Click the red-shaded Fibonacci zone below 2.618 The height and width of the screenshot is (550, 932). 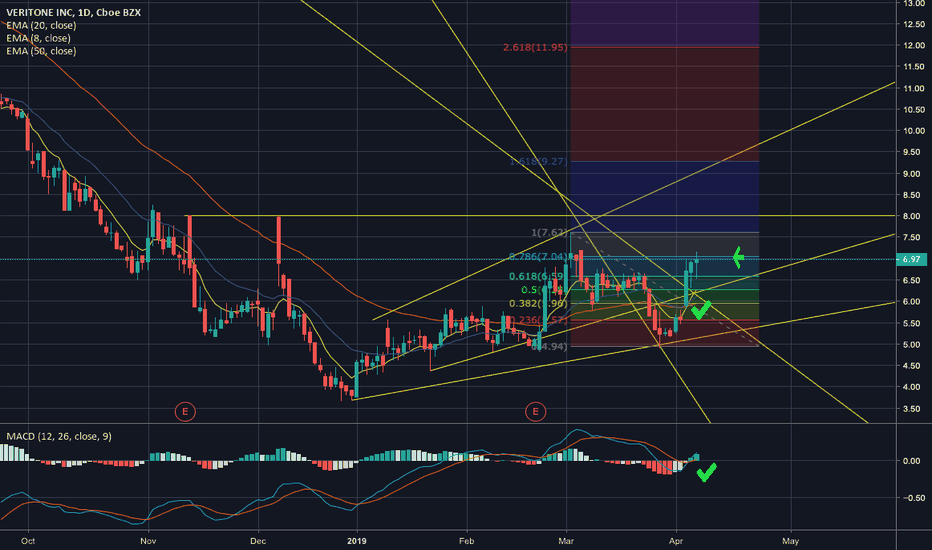(x=664, y=104)
